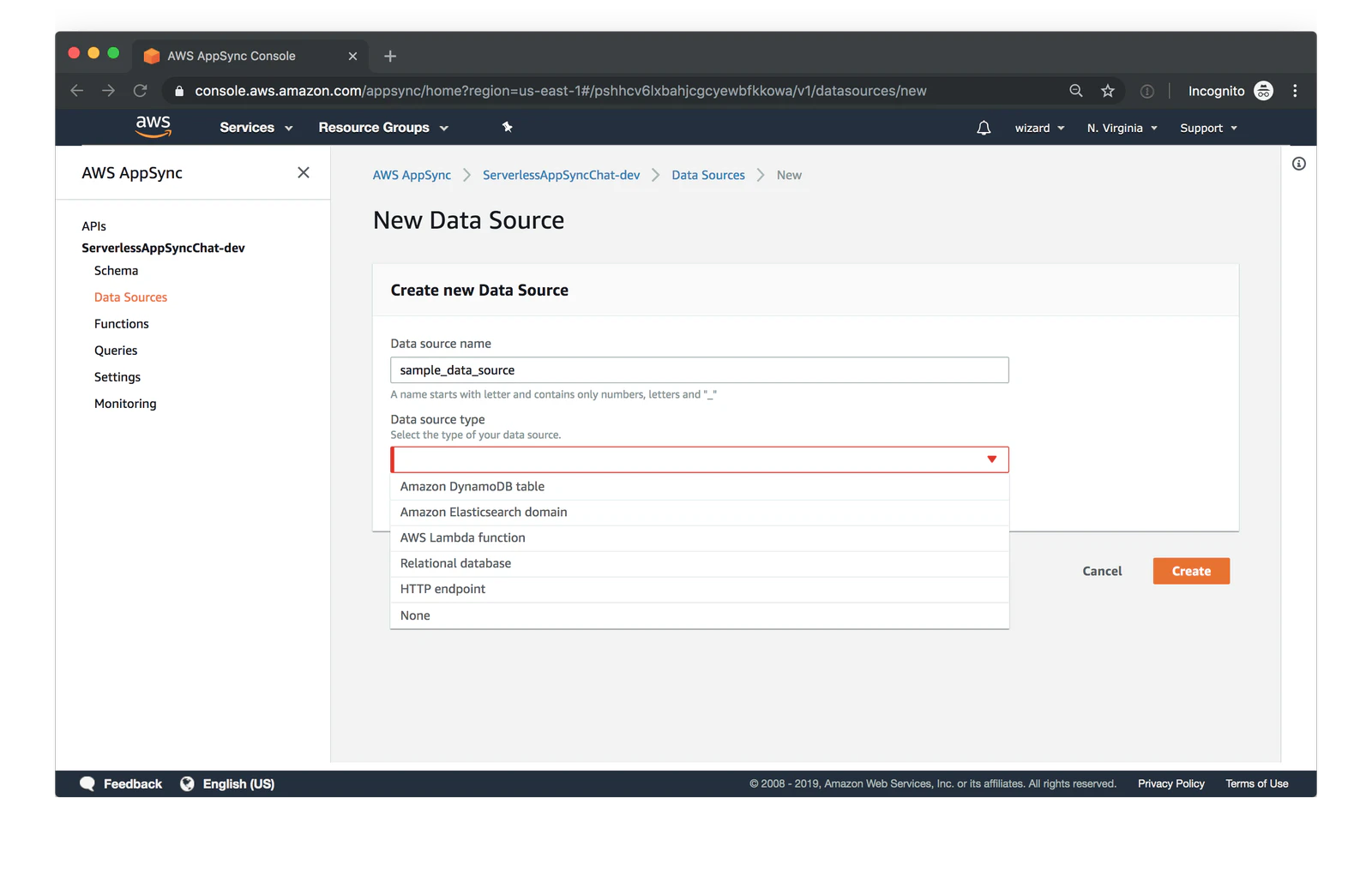Bookmark this page with the star icon
This screenshot has width=1372, height=876.
(1107, 90)
